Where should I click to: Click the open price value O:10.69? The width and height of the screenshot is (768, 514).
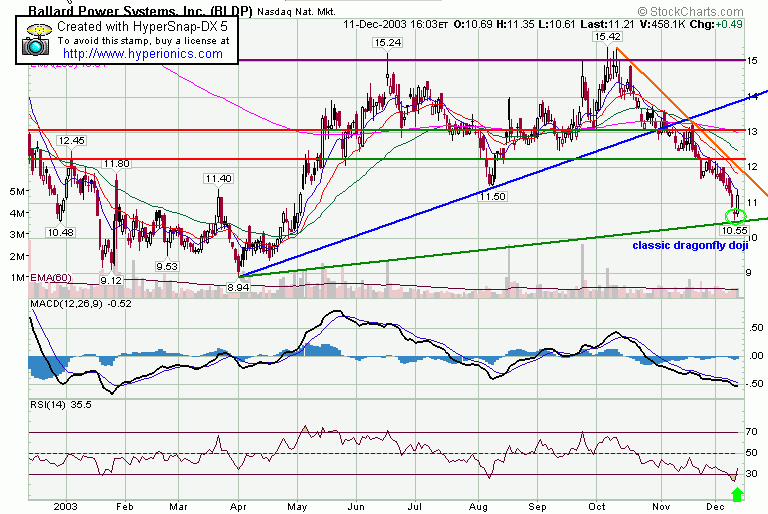tap(473, 24)
